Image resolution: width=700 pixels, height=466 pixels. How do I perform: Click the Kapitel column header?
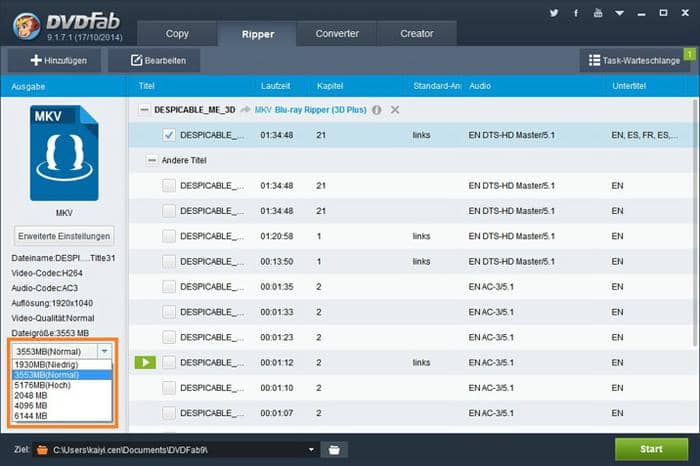pyautogui.click(x=330, y=86)
